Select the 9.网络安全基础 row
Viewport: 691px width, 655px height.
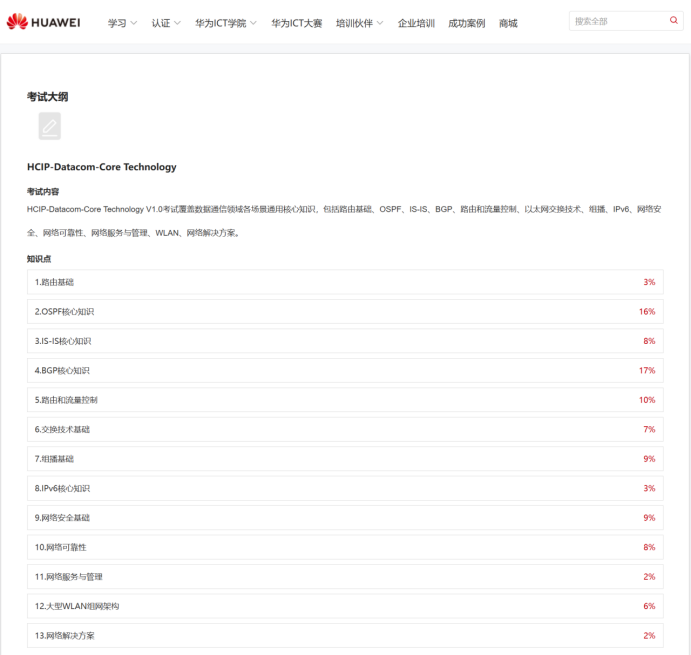(345, 518)
